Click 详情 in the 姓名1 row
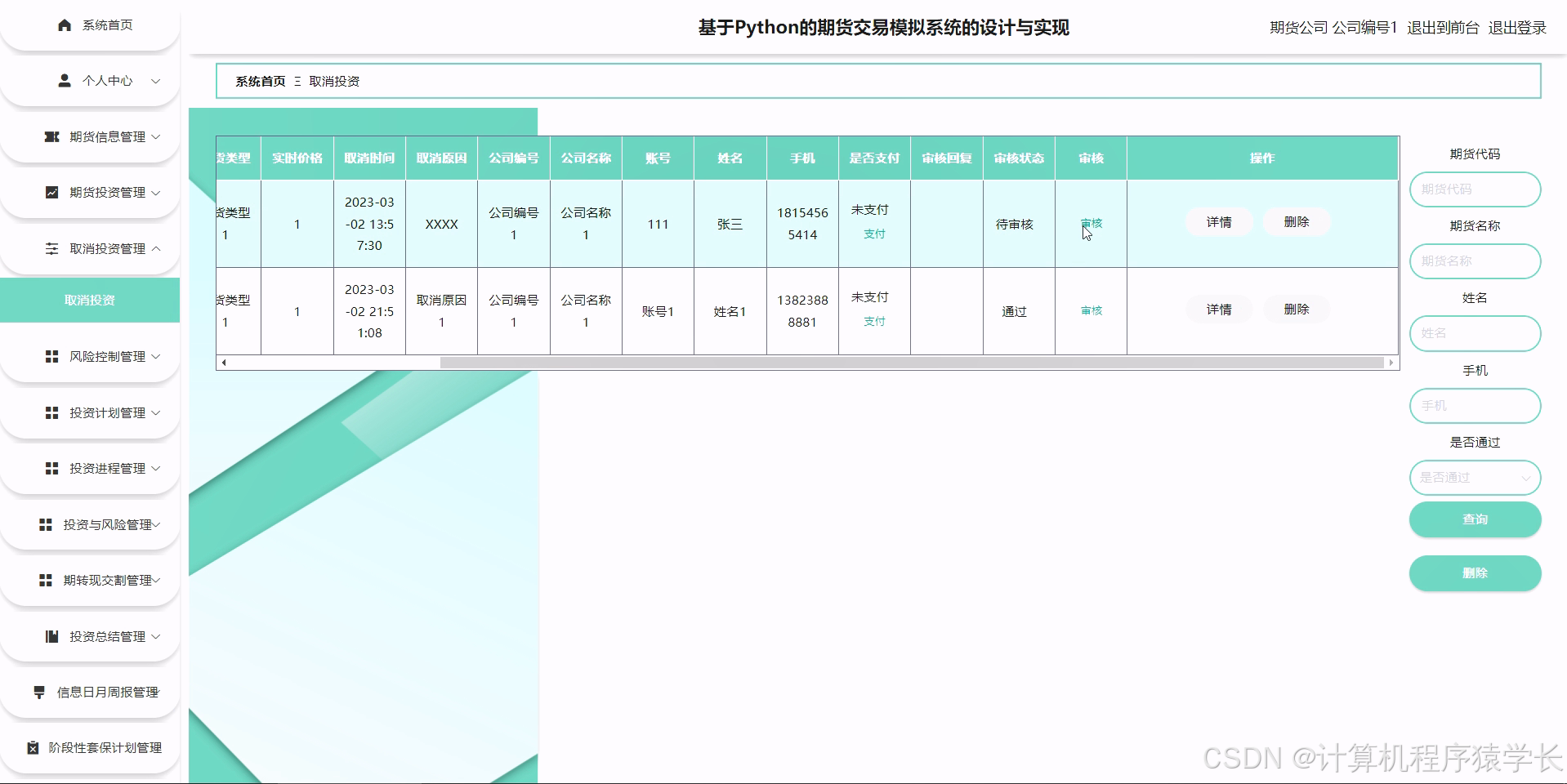This screenshot has height=784, width=1567. click(1219, 310)
